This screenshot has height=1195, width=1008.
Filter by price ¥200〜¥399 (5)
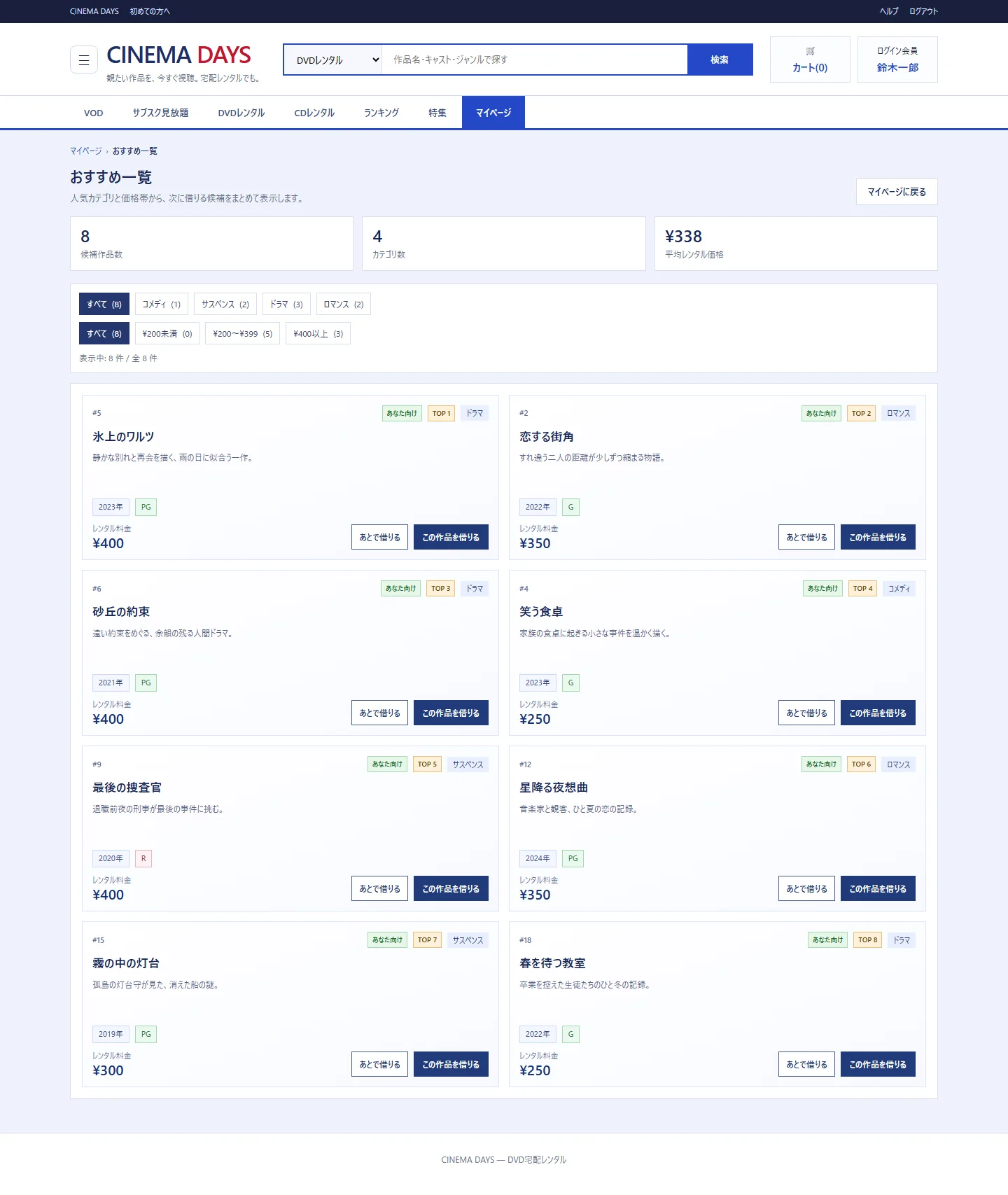click(x=243, y=333)
